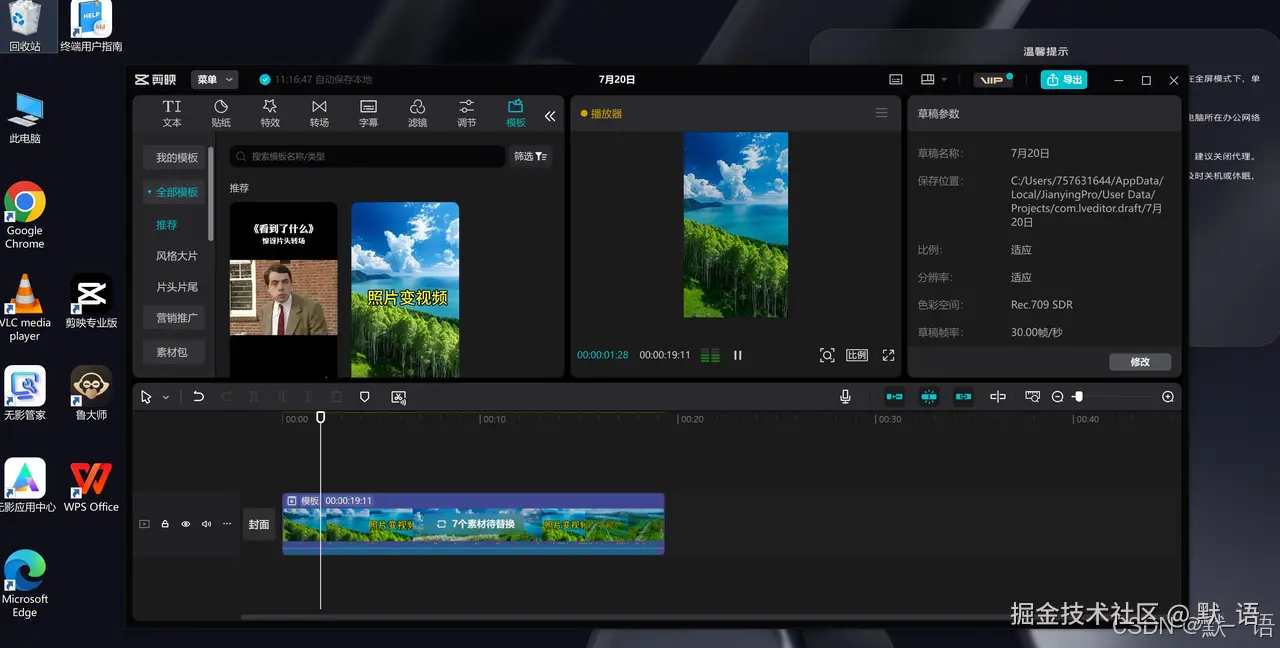This screenshot has height=648, width=1280.
Task: Open the 贴纸 stickers panel
Action: 221,113
